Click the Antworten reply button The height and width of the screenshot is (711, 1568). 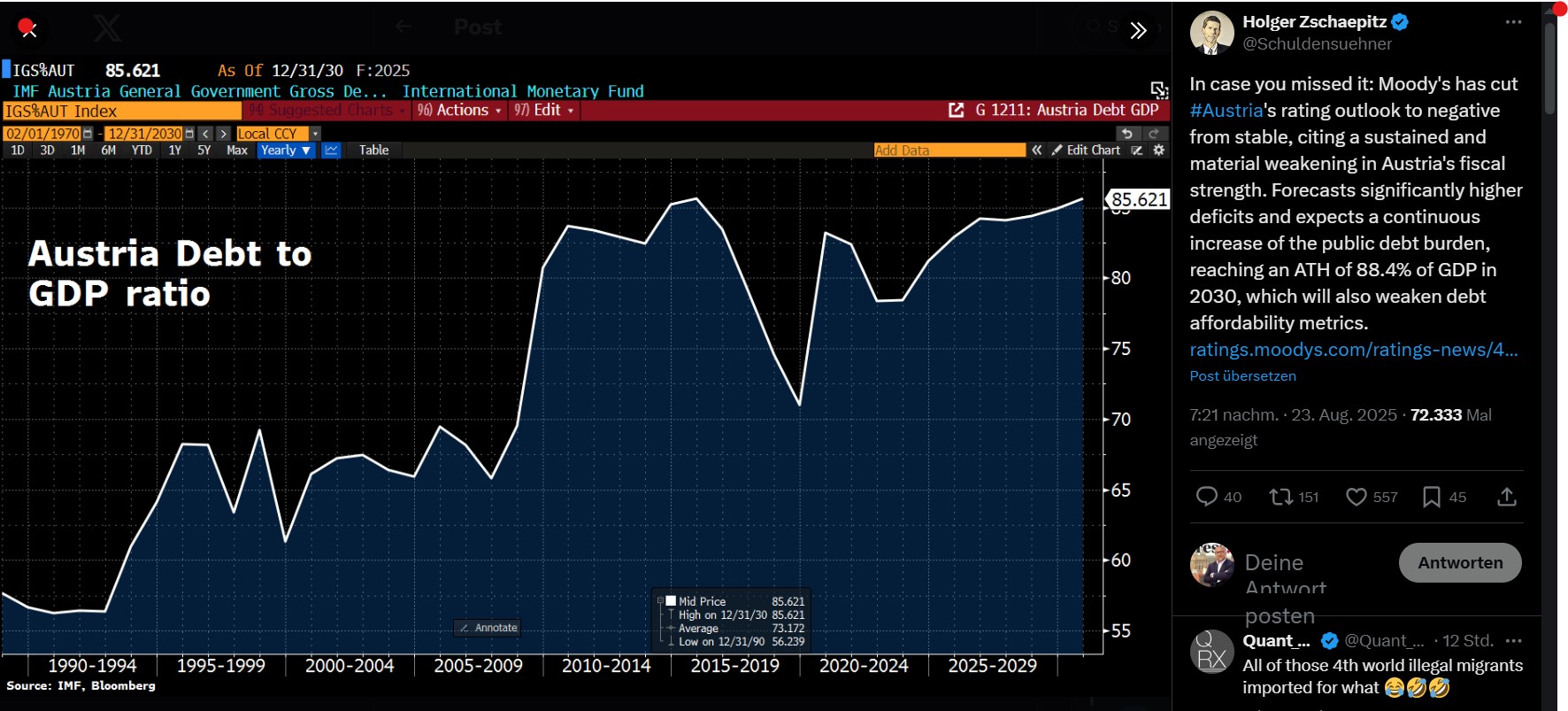[x=1459, y=563]
